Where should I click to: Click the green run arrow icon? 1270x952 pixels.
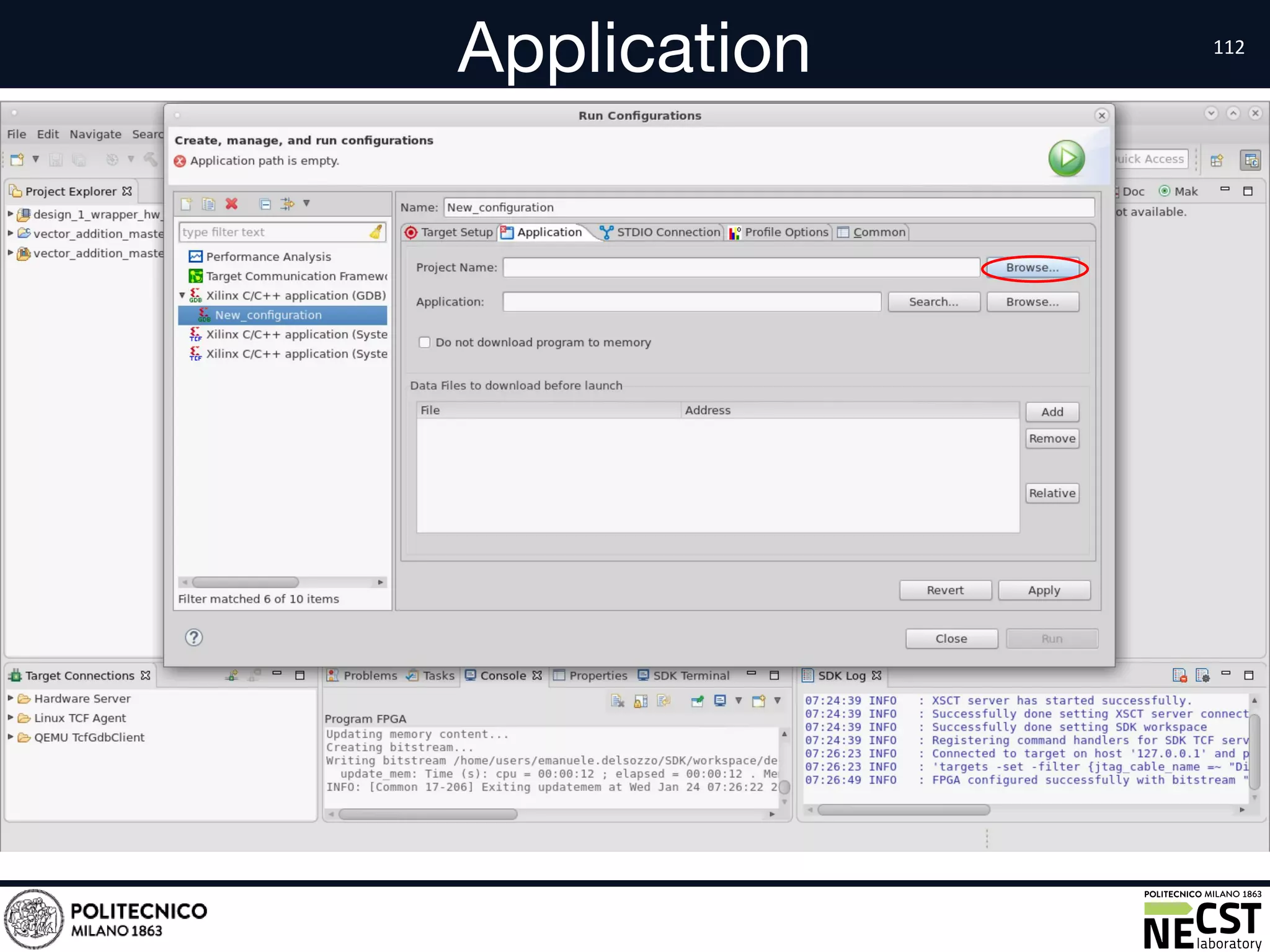pos(1066,159)
